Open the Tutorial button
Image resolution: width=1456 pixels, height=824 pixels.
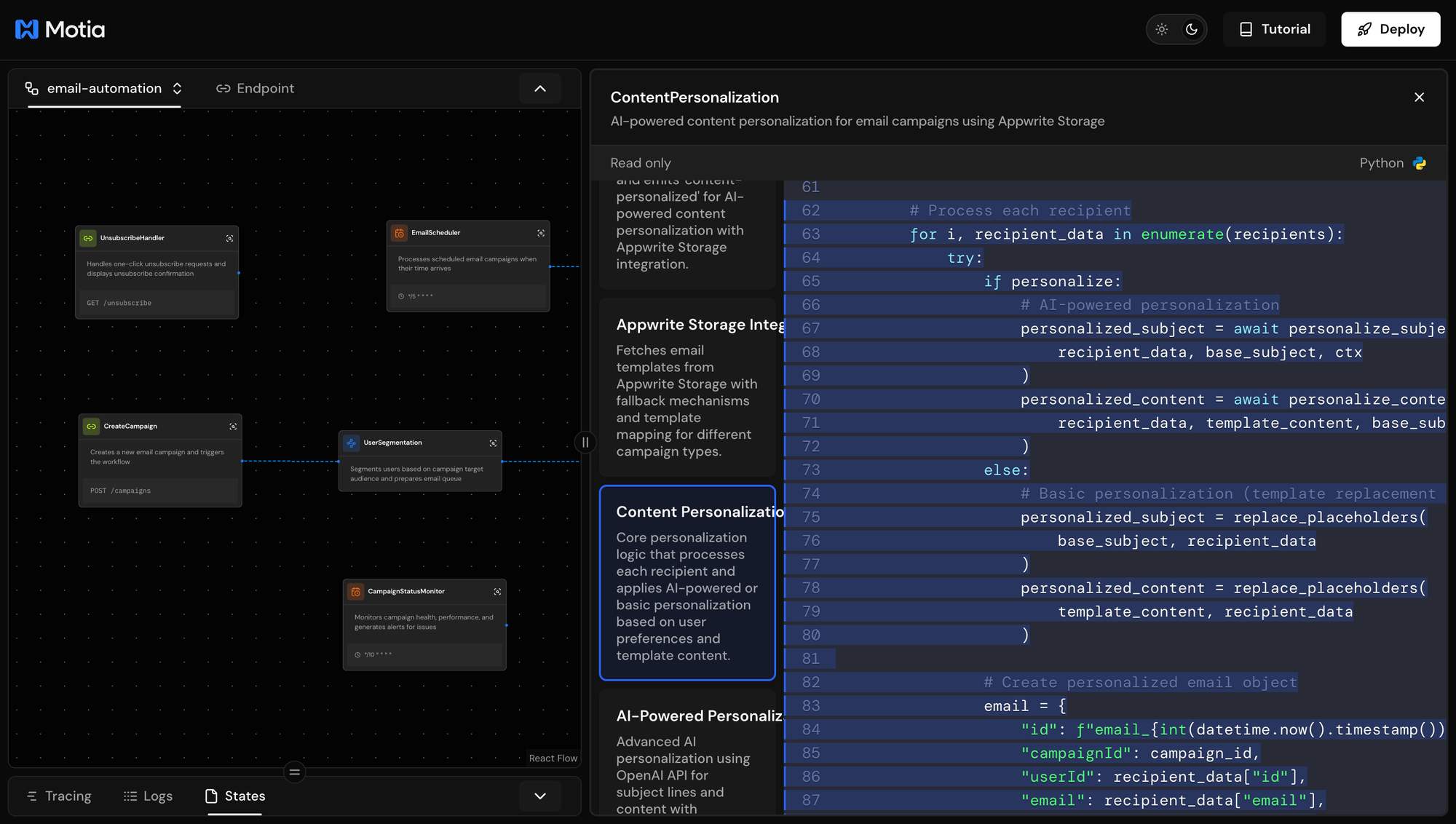coord(1274,29)
